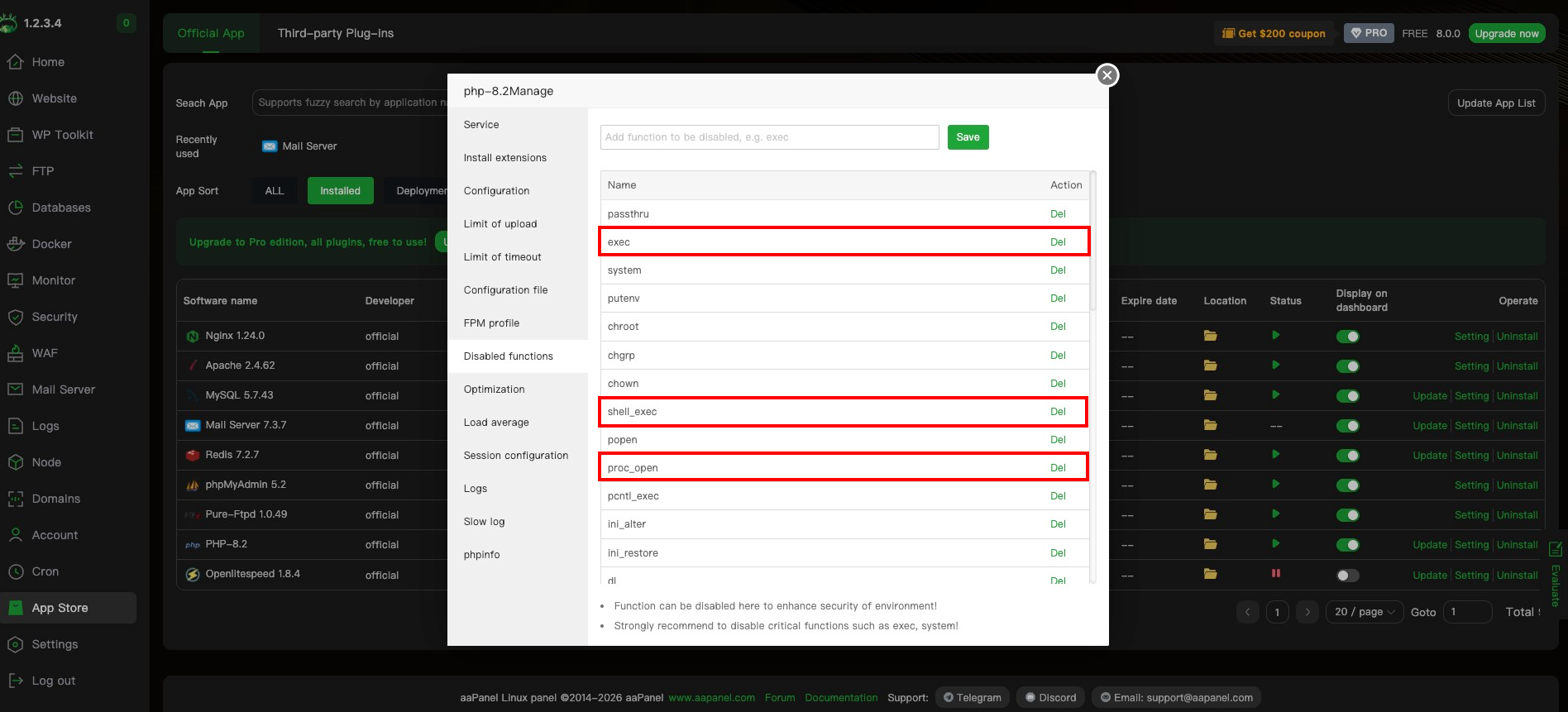The height and width of the screenshot is (712, 1568).
Task: Click the add function input field
Action: [x=769, y=137]
